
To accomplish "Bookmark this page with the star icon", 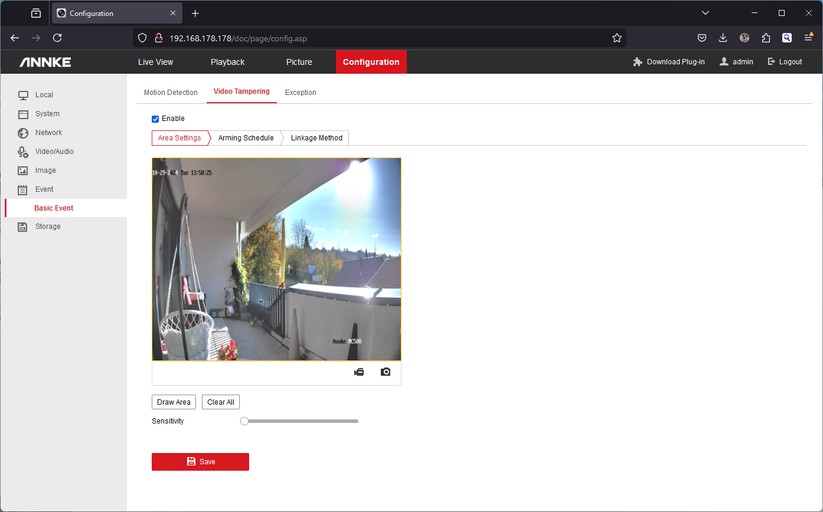I will (x=617, y=38).
